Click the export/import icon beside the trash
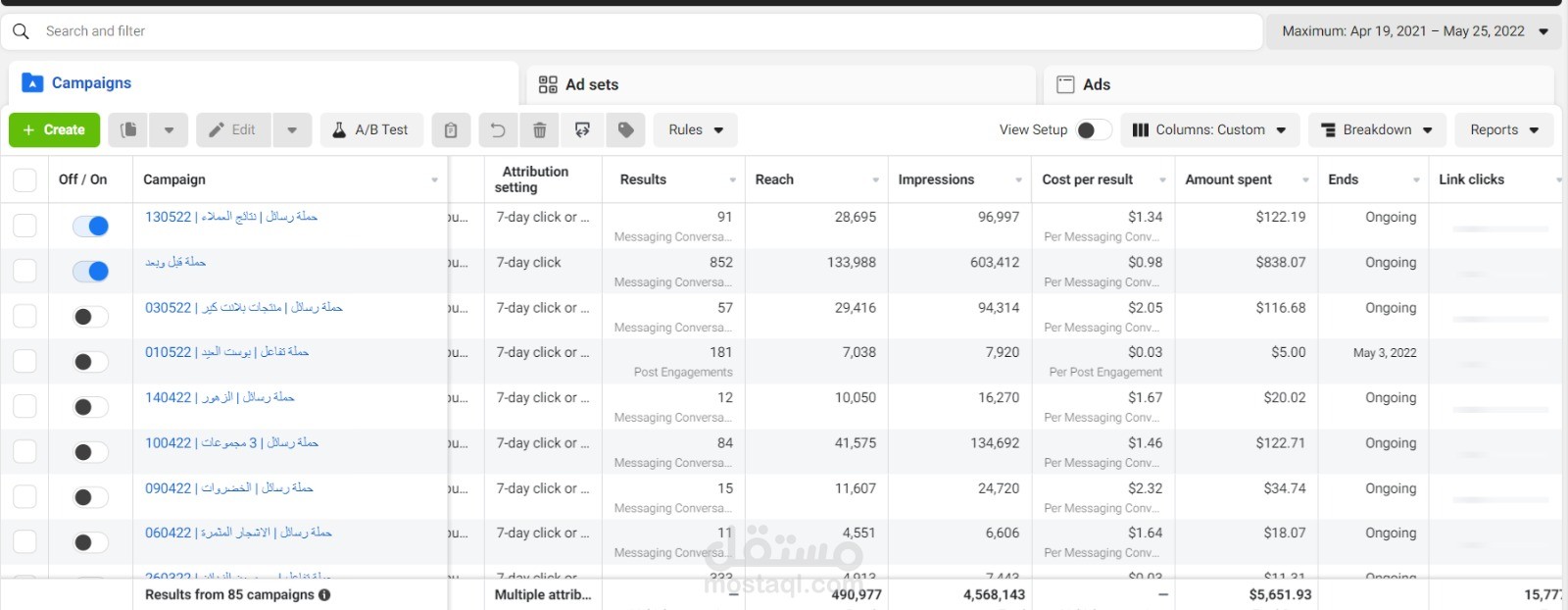The image size is (1568, 610). [x=582, y=129]
